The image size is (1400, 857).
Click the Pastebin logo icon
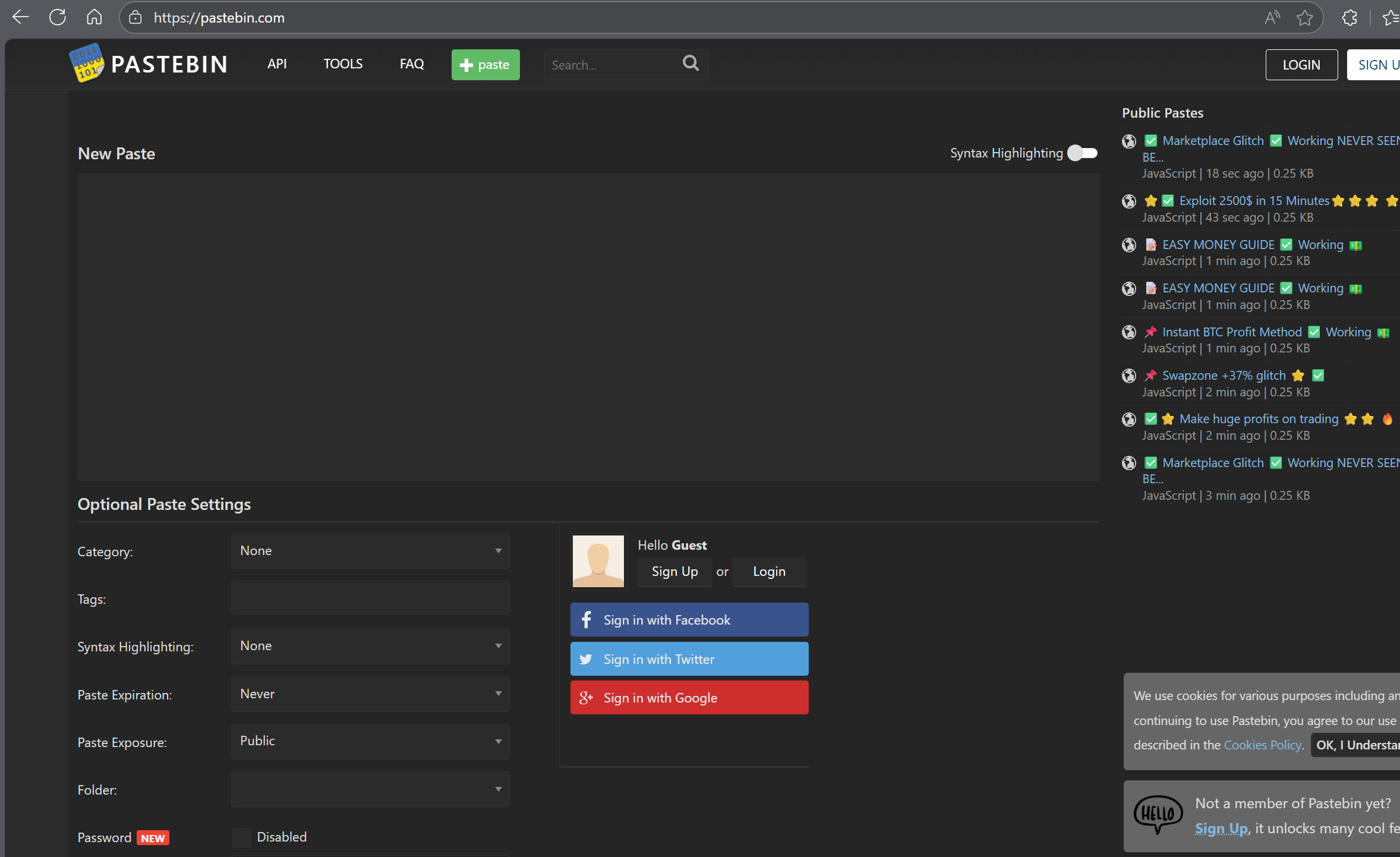87,63
